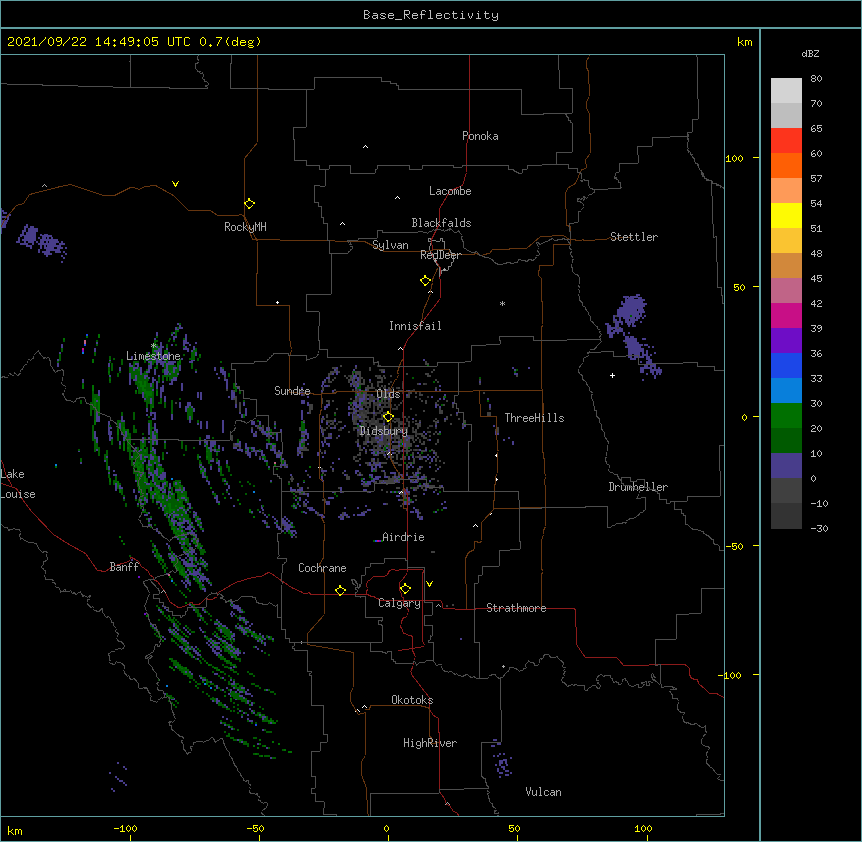
Task: Click the purple echo near Vulcan
Action: [502, 761]
